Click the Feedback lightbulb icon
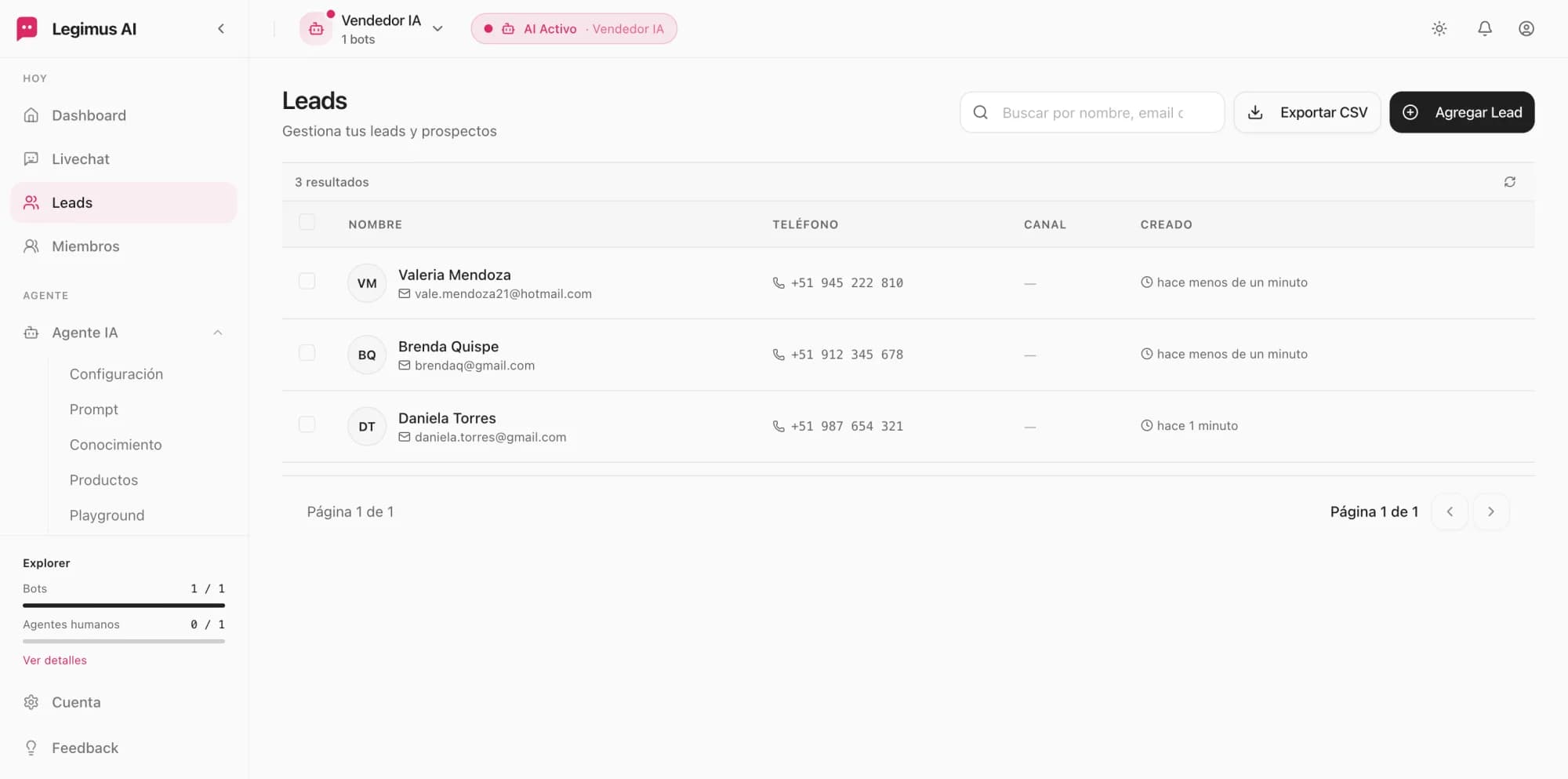The height and width of the screenshot is (779, 1568). point(31,748)
